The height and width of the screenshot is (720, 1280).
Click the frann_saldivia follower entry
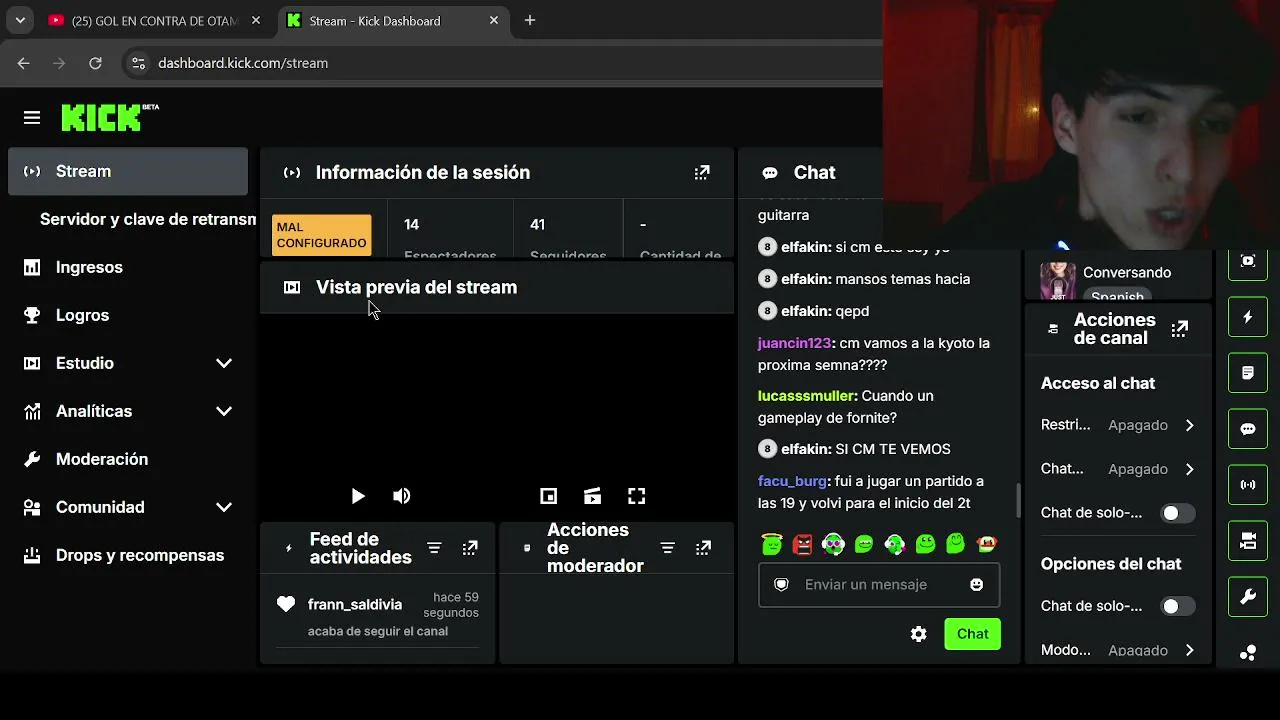[378, 614]
